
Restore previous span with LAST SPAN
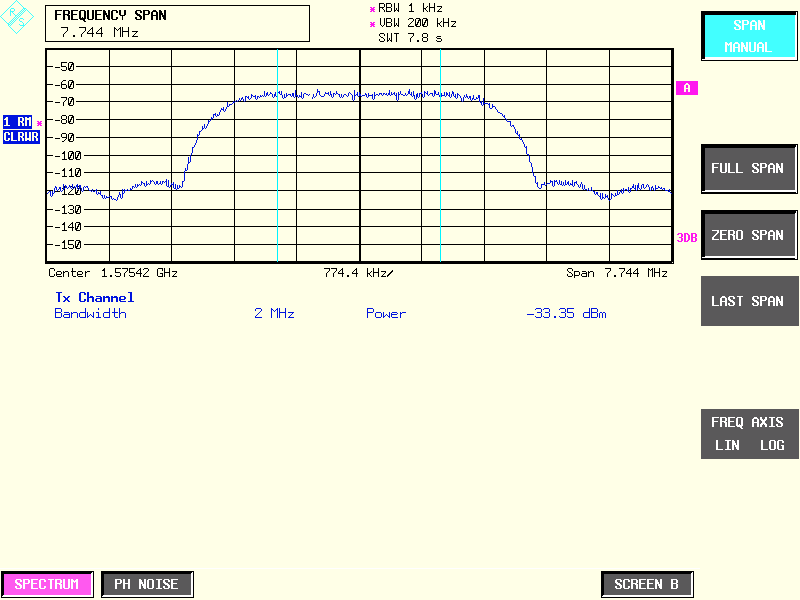tap(747, 301)
